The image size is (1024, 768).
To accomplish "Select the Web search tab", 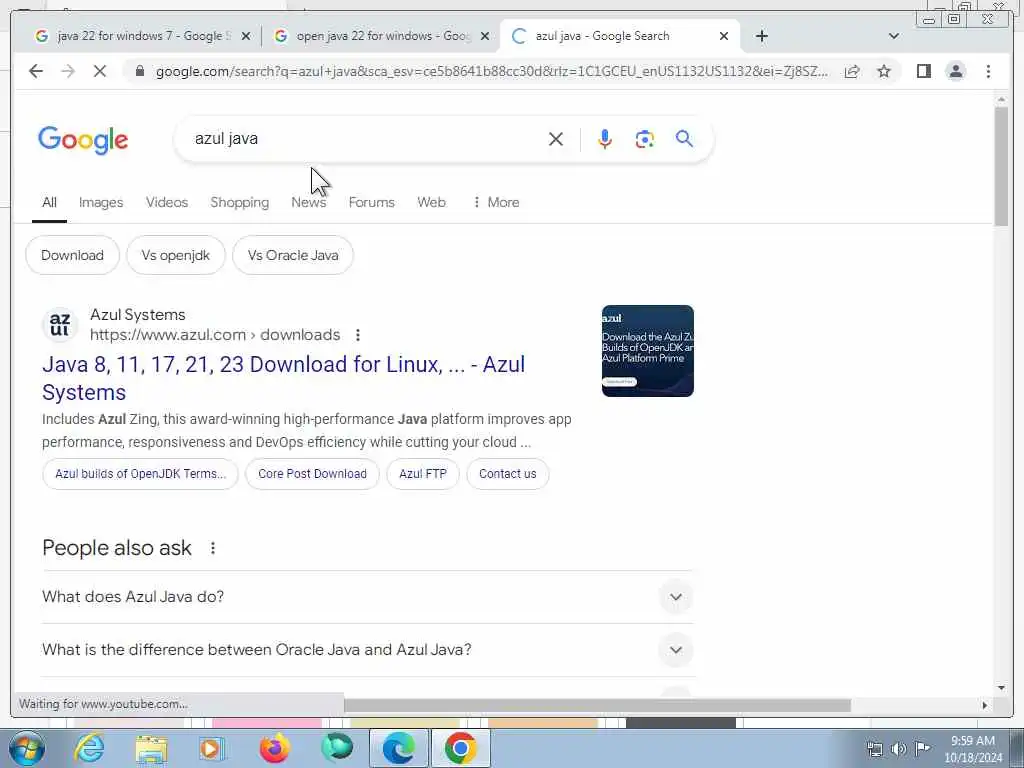I will (431, 202).
